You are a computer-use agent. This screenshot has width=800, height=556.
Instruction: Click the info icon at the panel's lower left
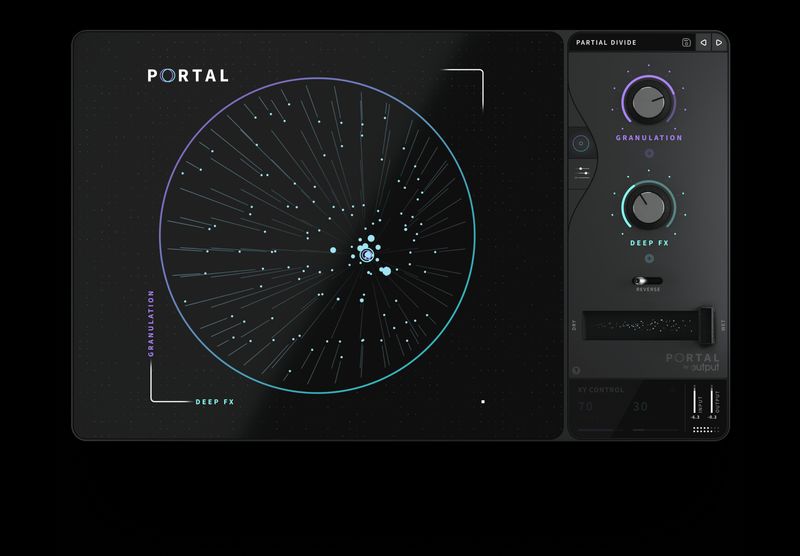click(x=577, y=370)
